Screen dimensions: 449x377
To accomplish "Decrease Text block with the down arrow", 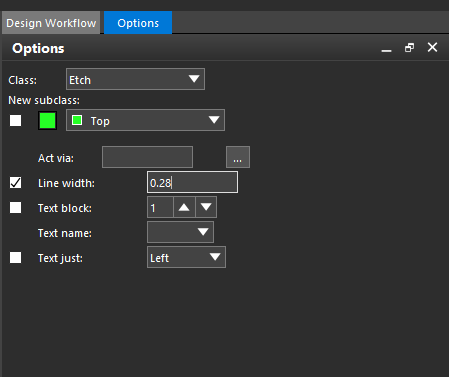I will [x=206, y=207].
